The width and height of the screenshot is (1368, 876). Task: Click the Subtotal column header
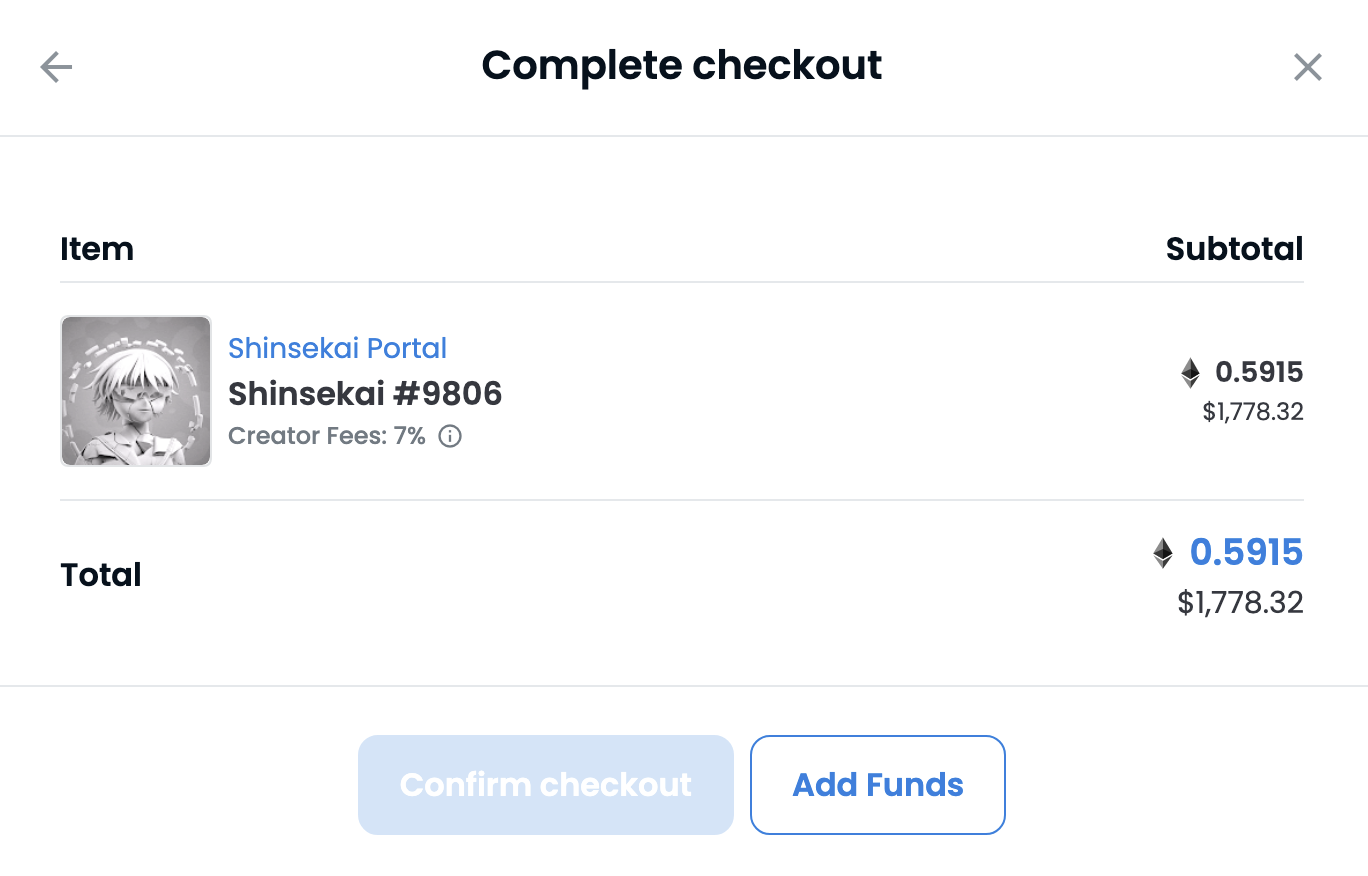1234,248
